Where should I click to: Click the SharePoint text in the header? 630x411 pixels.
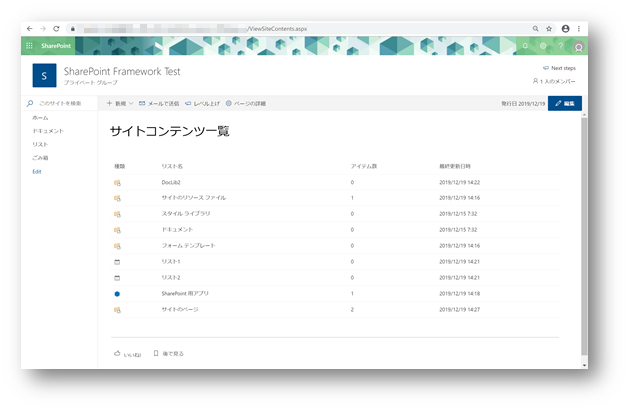[x=56, y=46]
